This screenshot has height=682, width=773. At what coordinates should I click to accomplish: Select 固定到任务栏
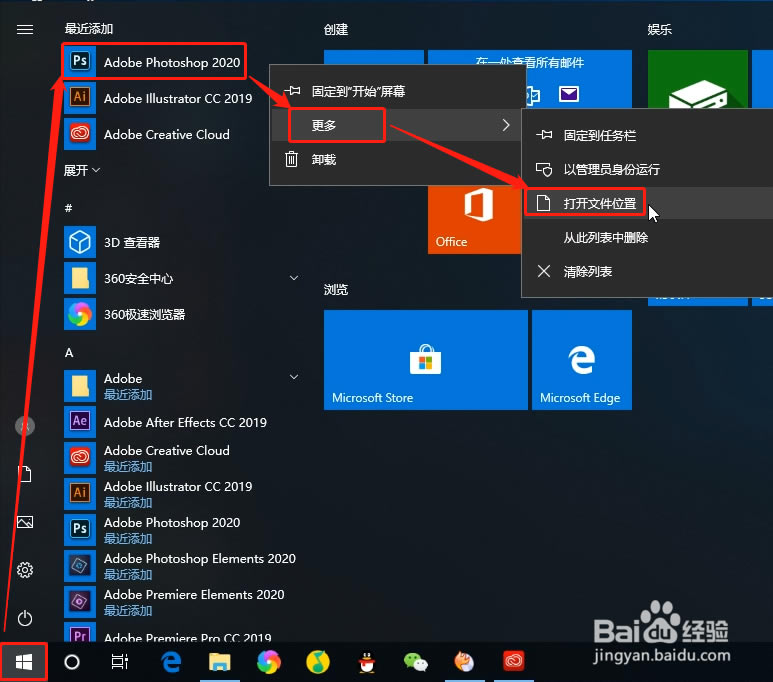[647, 135]
